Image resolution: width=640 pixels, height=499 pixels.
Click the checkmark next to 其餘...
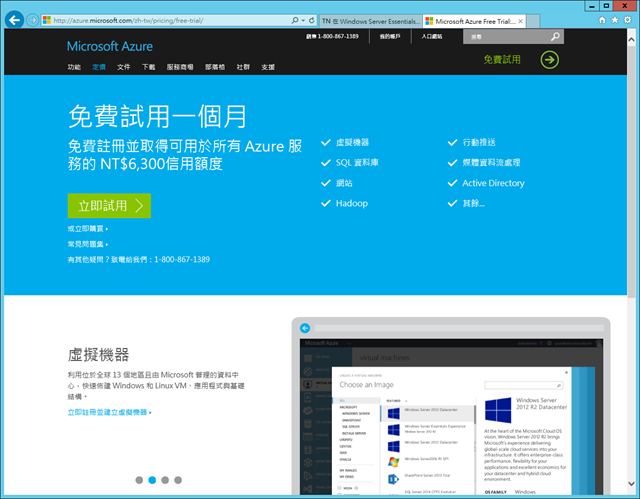click(453, 203)
